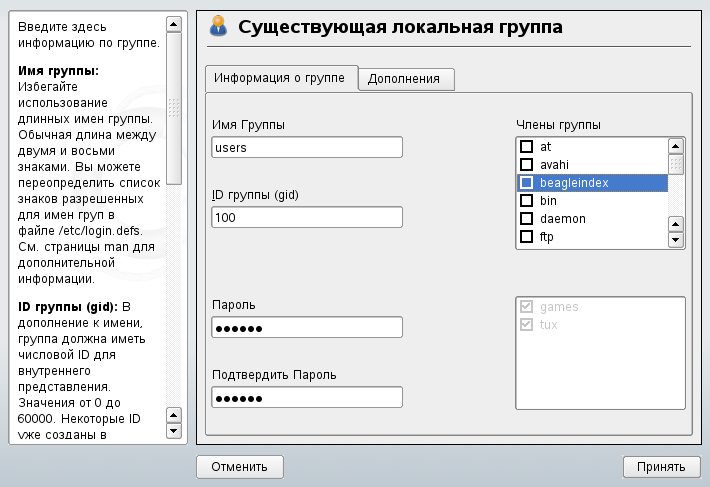Focus the Подтвердить Пароль field
Screen dimensions: 710x487
coord(307,398)
